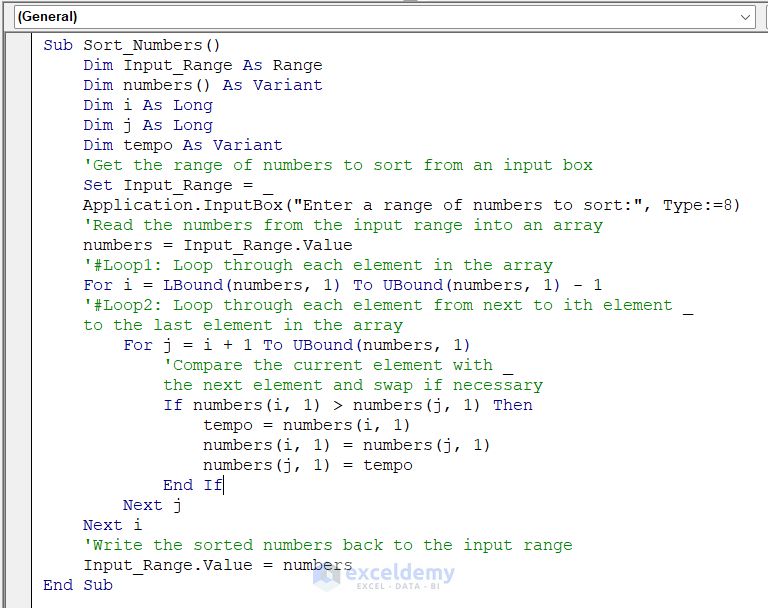
Task: Click the 'Dim j As Long' line
Action: [148, 125]
